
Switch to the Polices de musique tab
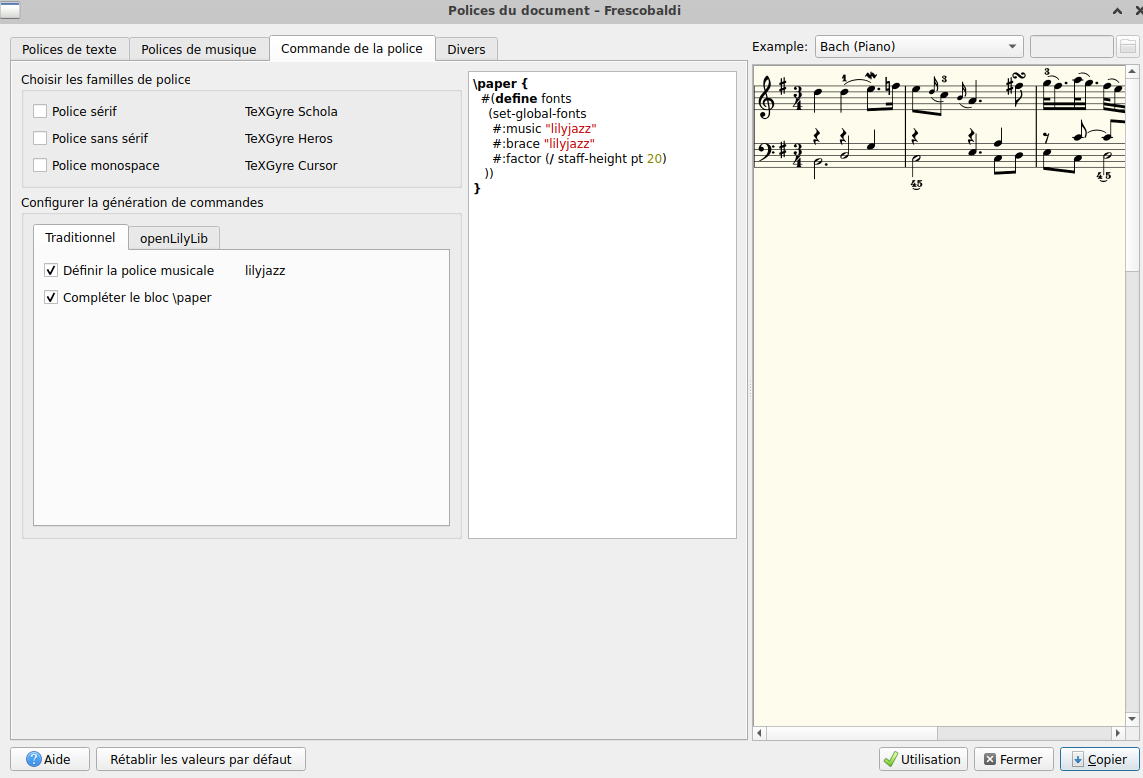tap(198, 49)
